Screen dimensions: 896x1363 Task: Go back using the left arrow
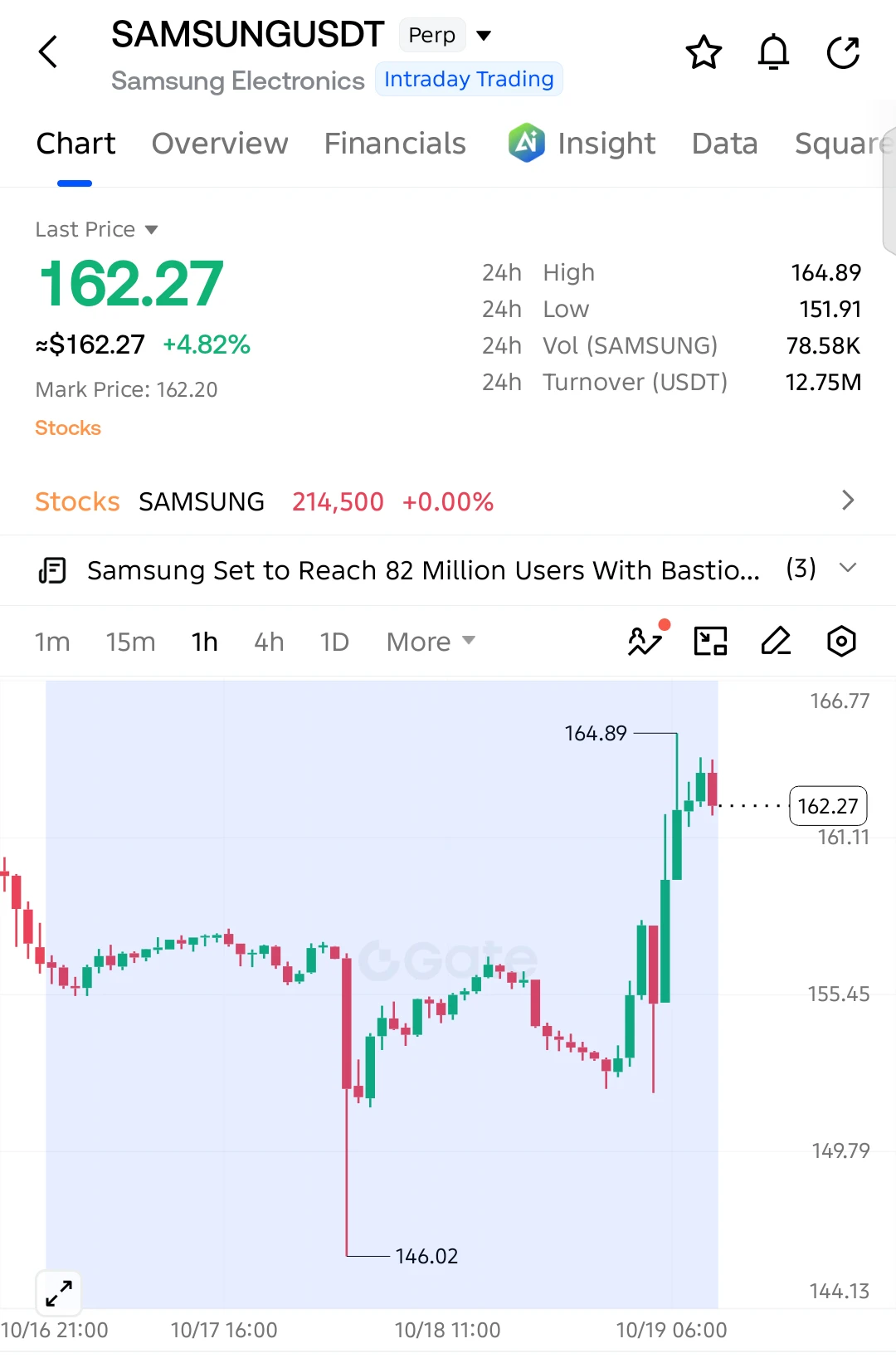point(49,52)
